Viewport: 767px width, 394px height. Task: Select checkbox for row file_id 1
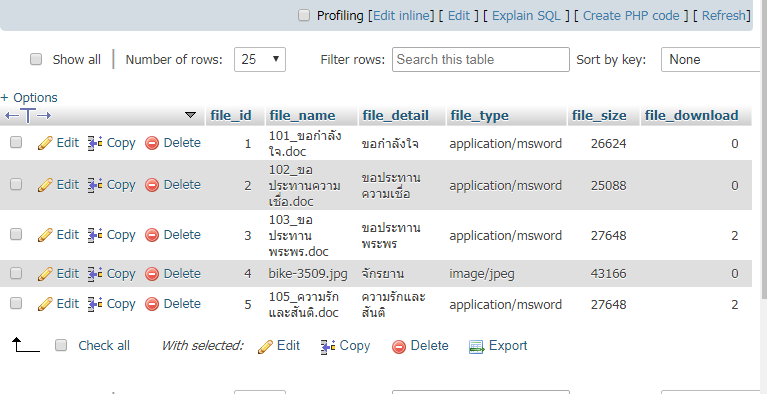[x=16, y=142]
